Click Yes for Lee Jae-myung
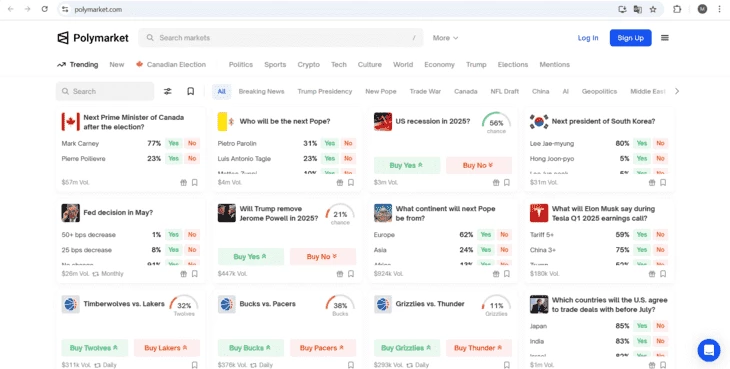The height and width of the screenshot is (369, 730). tap(642, 143)
